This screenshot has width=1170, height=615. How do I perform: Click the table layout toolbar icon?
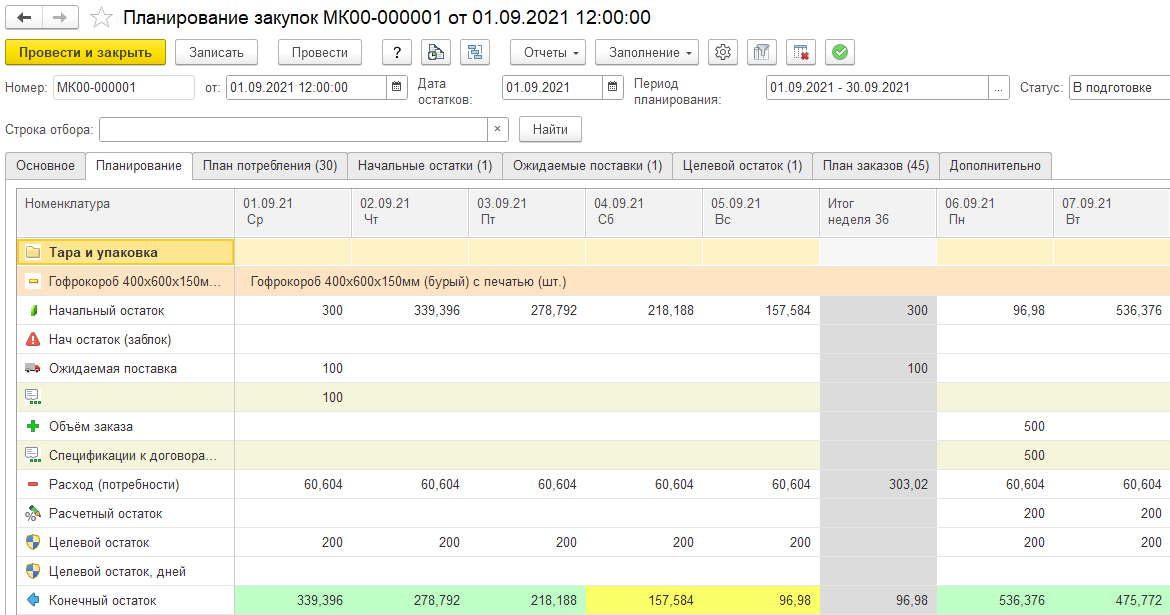pyautogui.click(x=761, y=52)
